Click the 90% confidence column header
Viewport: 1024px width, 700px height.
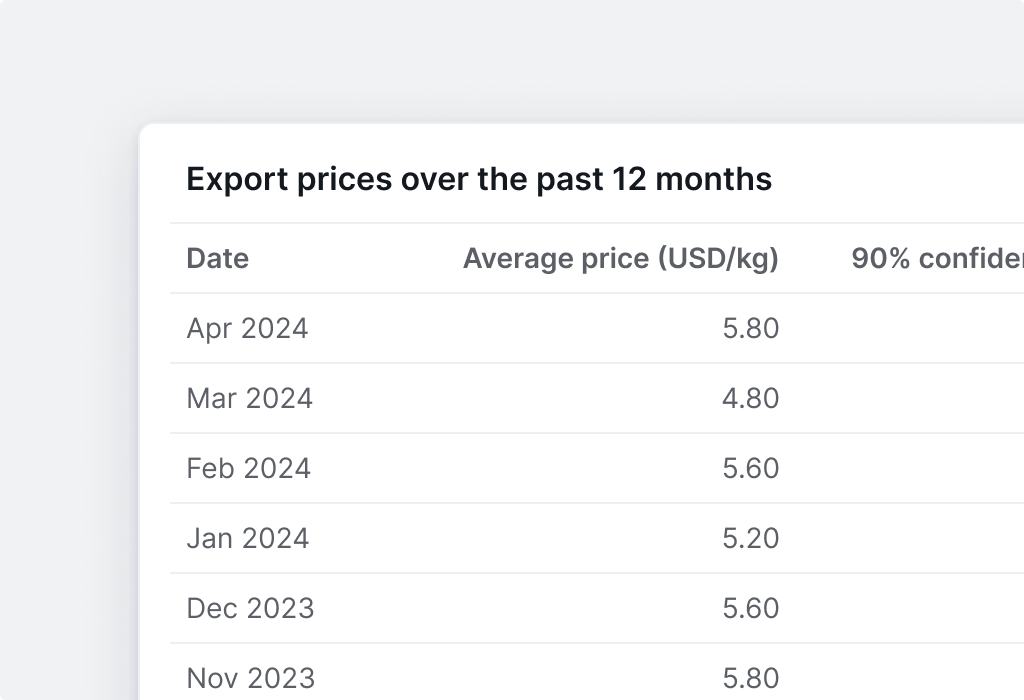(936, 259)
